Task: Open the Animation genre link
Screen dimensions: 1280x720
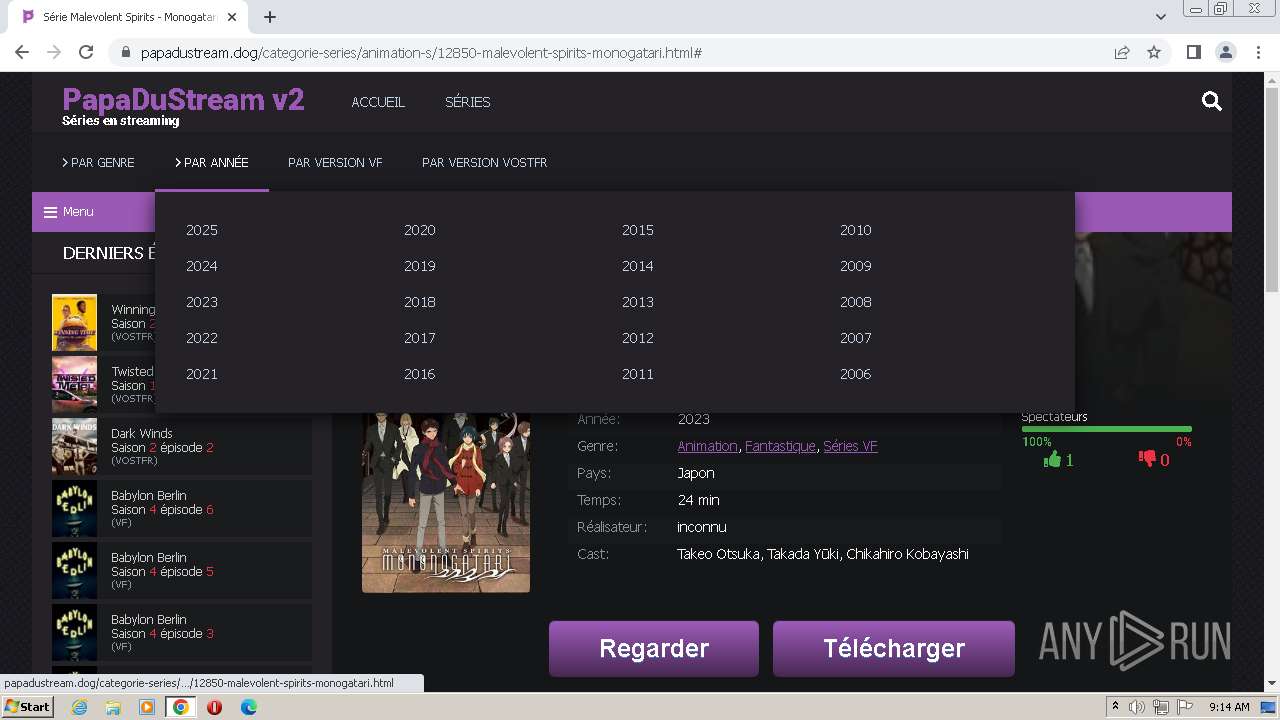Action: pyautogui.click(x=707, y=446)
